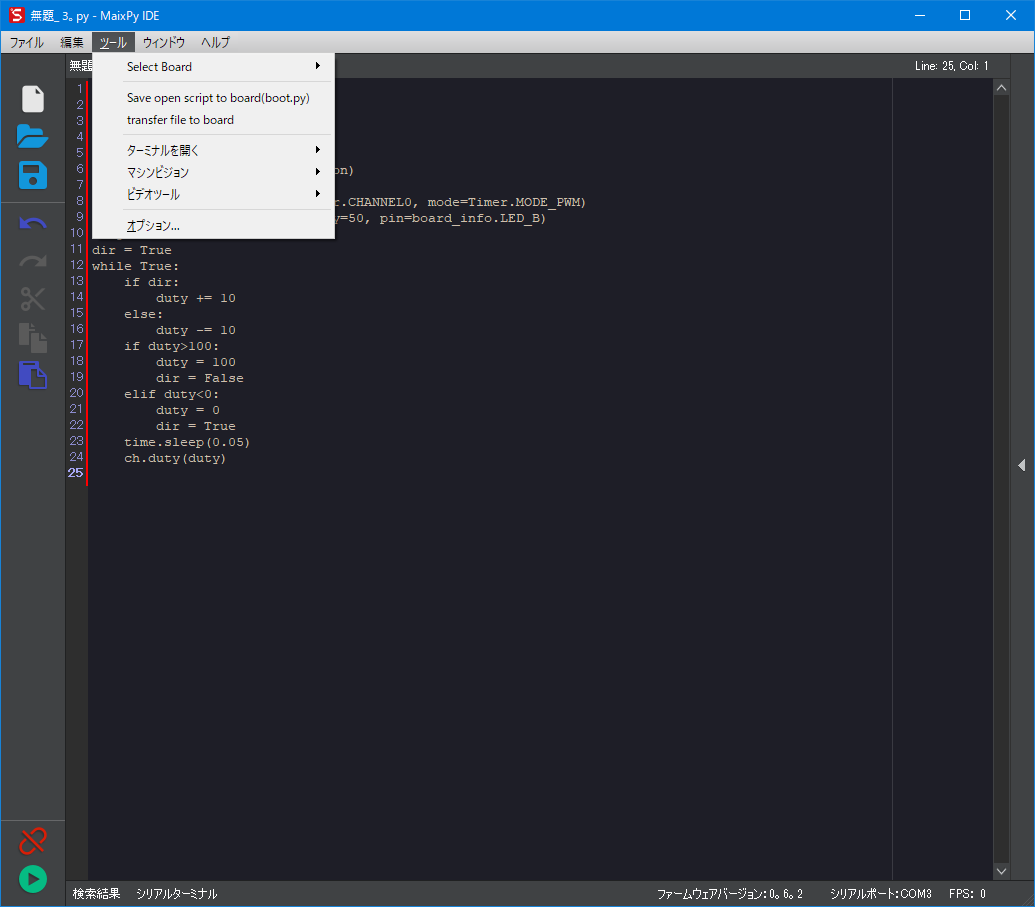1035x907 pixels.
Task: Click 'else:' on line 15
Action: pyautogui.click(x=143, y=314)
